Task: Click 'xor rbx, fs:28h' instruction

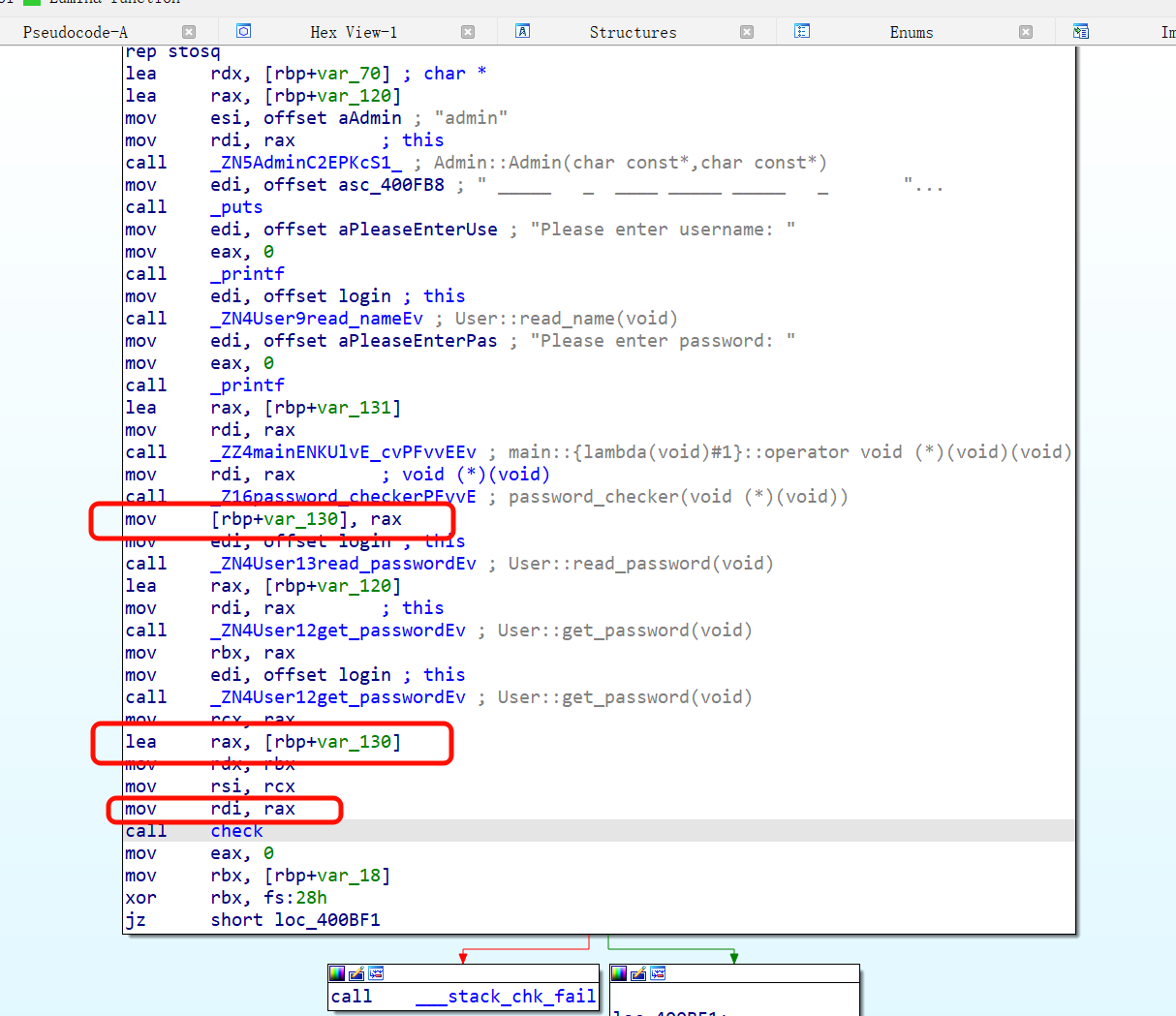Action: [x=227, y=897]
